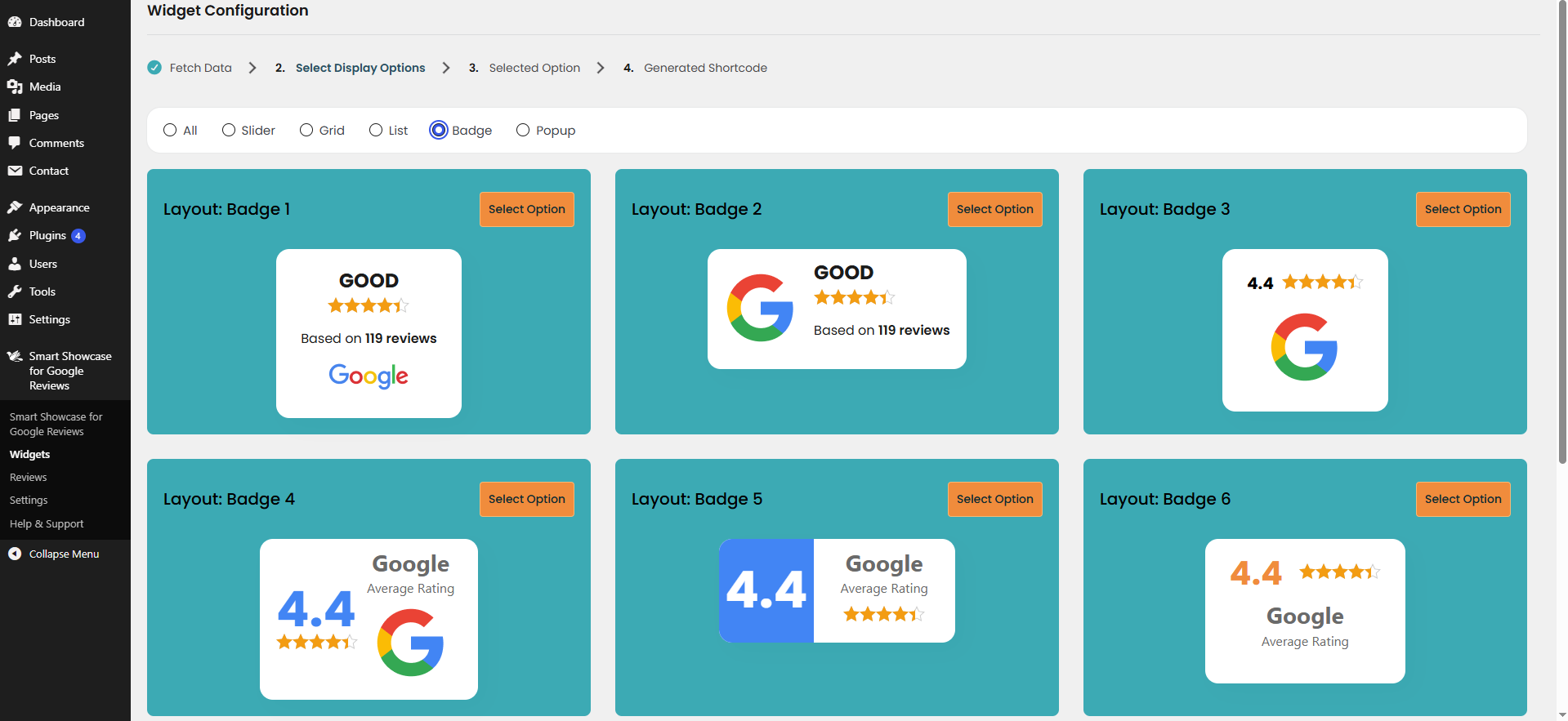Click the Google G logo in Badge 2
Viewport: 1568px width, 721px height.
click(761, 308)
